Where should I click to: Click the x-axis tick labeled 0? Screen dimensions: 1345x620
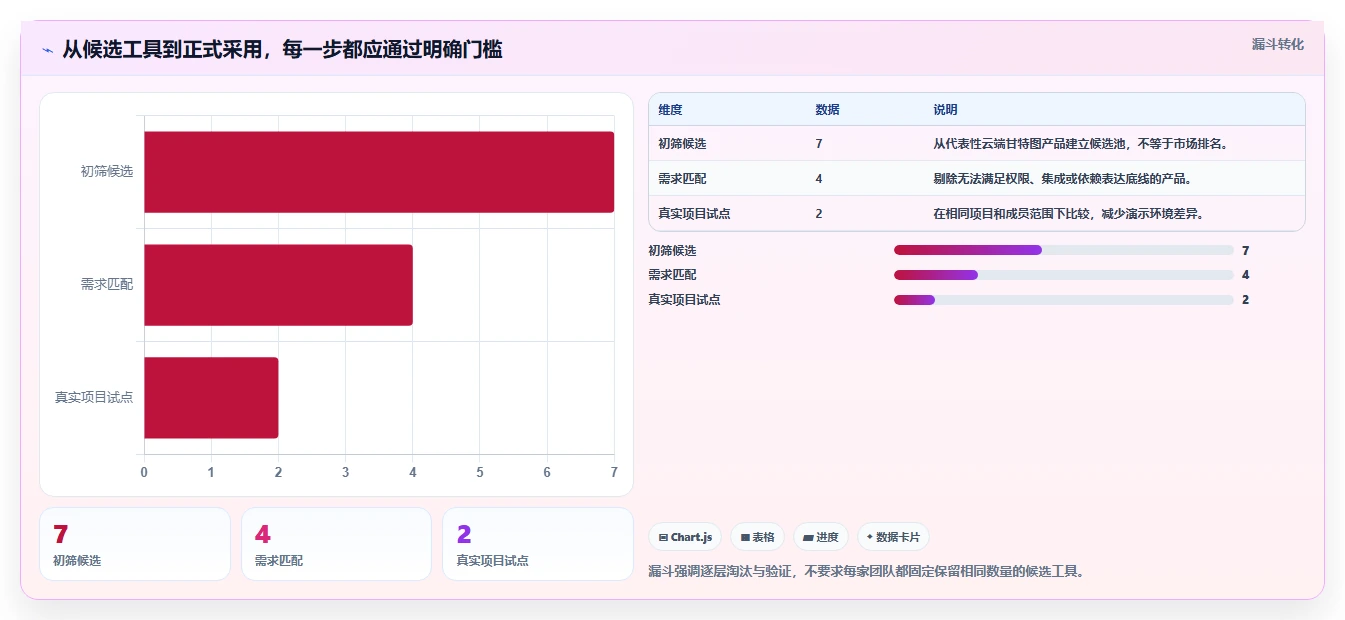point(144,472)
